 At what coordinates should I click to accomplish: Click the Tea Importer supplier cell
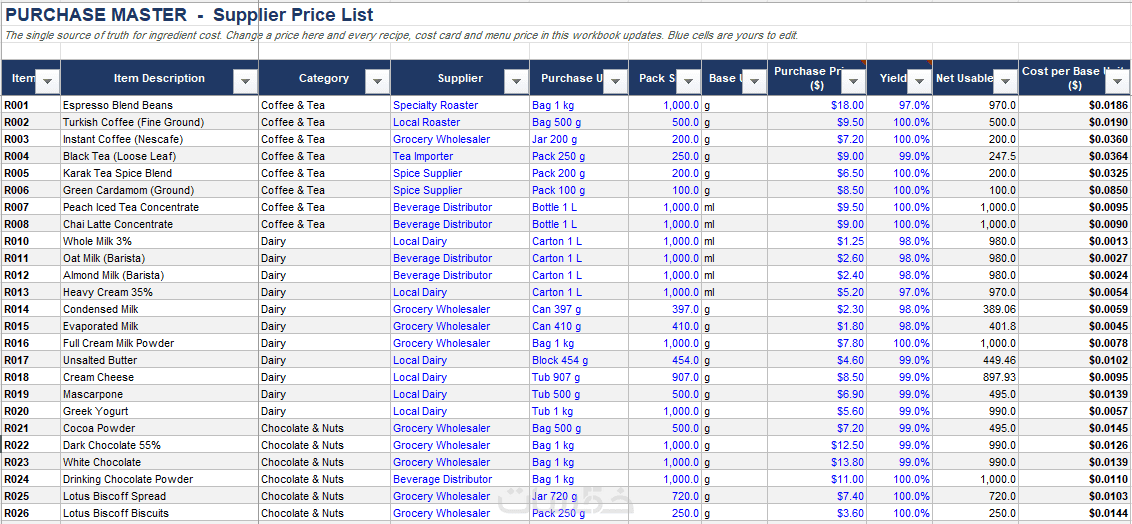coord(460,157)
